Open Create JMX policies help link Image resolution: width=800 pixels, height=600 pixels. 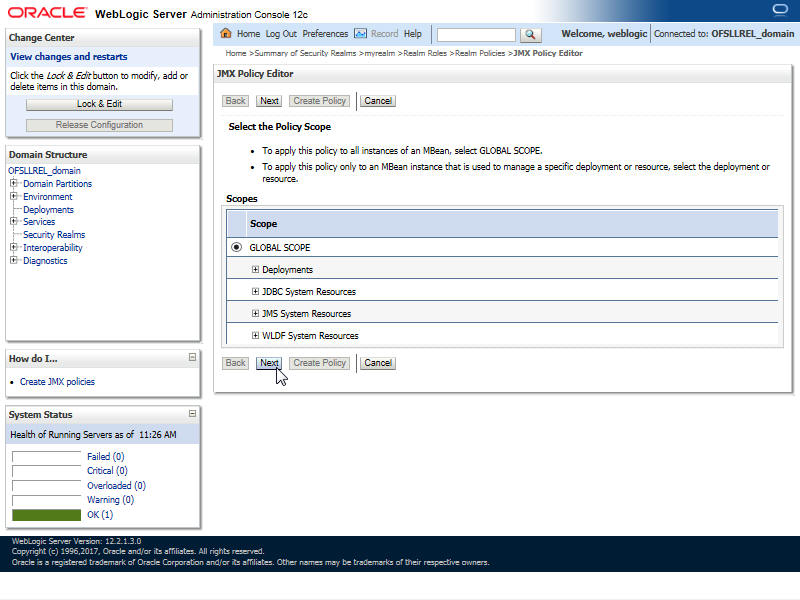click(x=57, y=382)
